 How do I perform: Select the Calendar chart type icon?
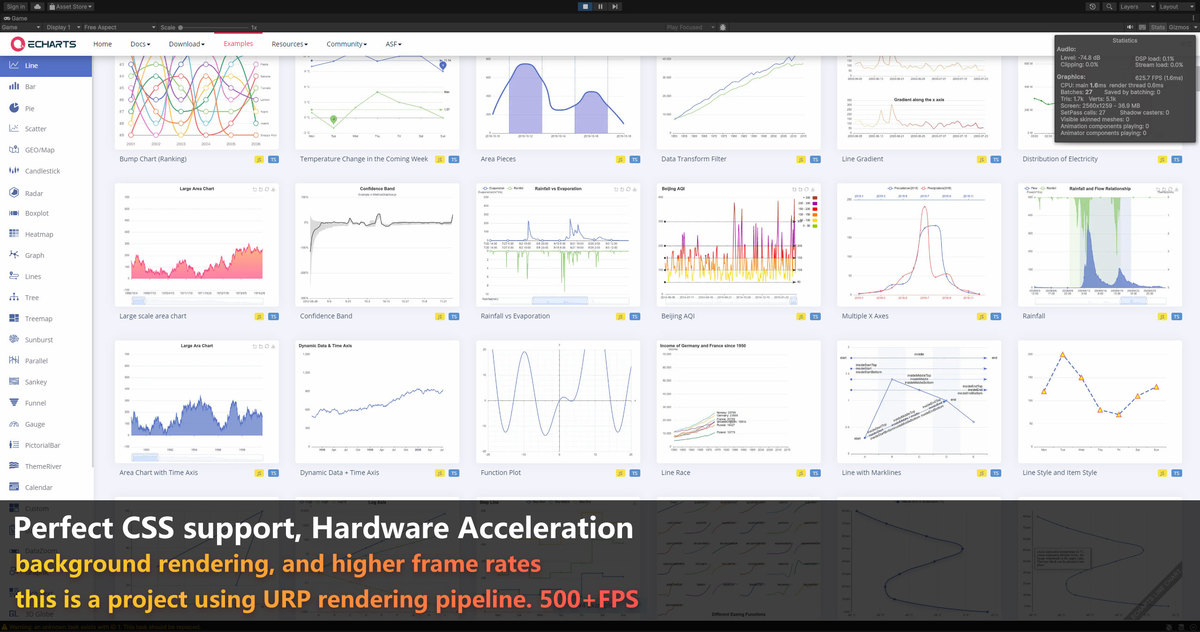[13, 487]
